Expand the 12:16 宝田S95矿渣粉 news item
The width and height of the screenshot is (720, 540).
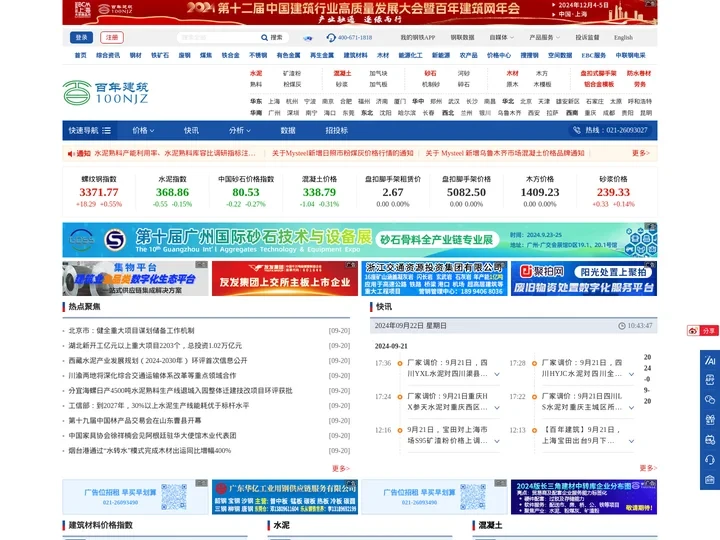497,441
